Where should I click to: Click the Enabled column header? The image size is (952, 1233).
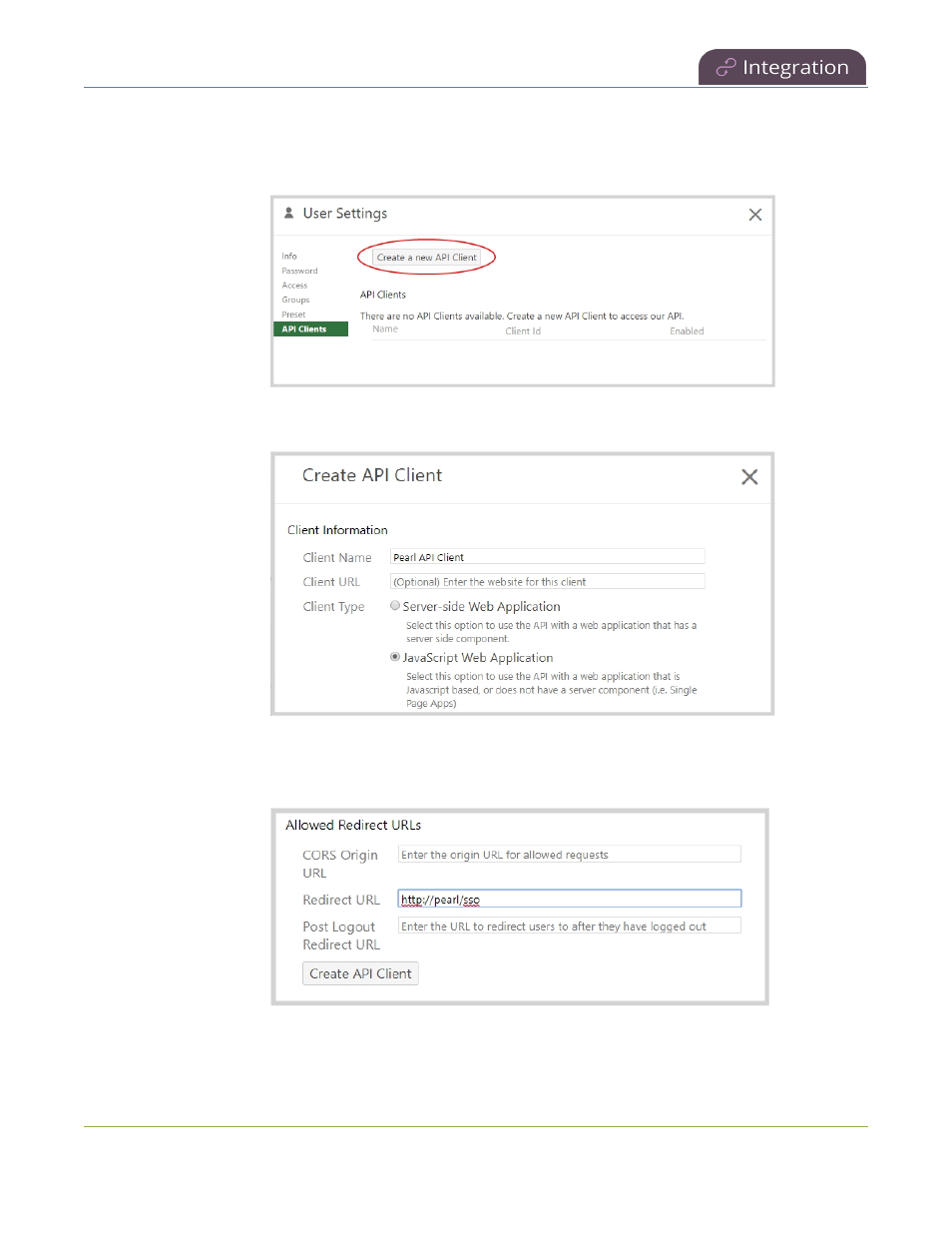click(687, 331)
